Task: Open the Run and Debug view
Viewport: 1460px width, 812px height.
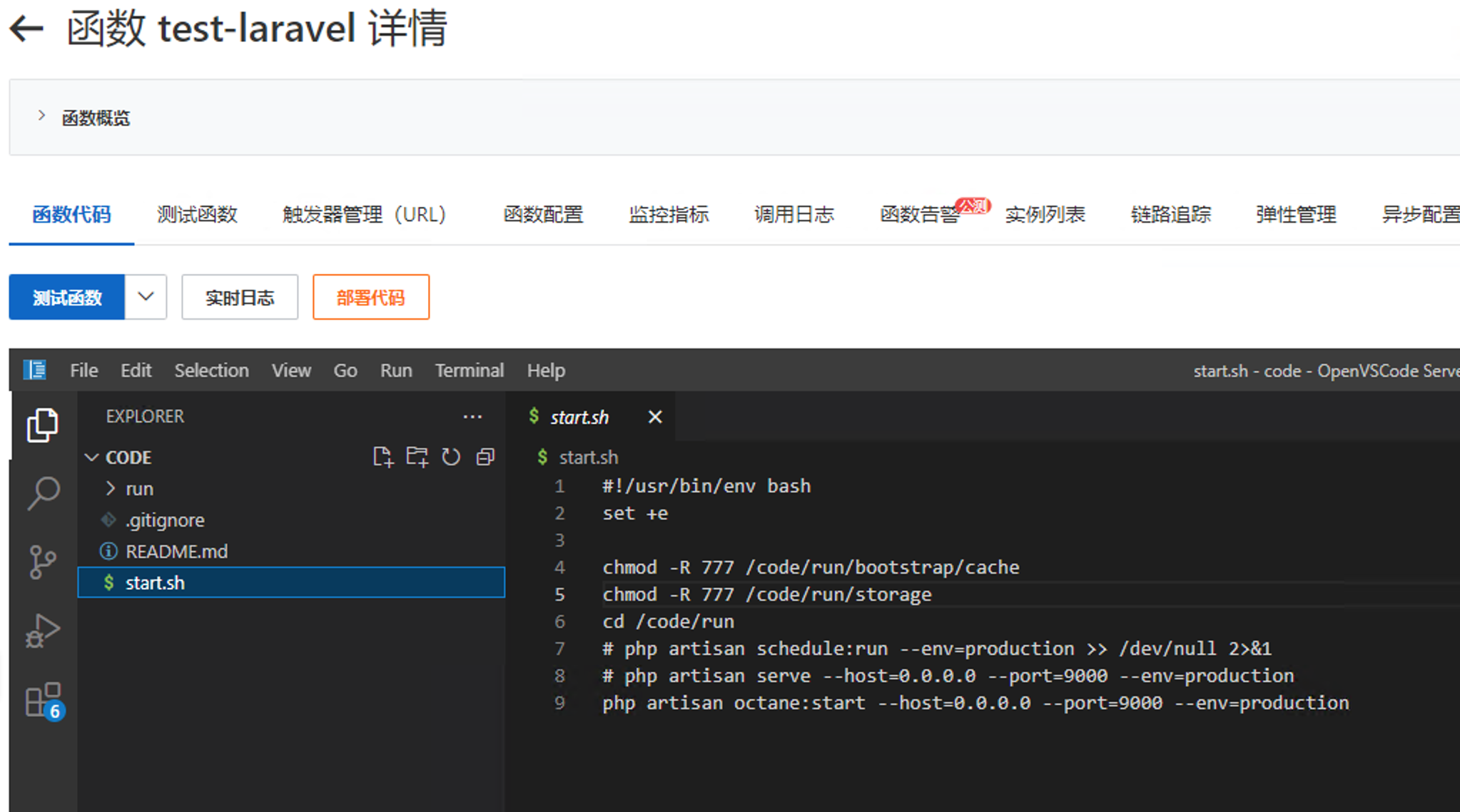Action: (x=43, y=631)
